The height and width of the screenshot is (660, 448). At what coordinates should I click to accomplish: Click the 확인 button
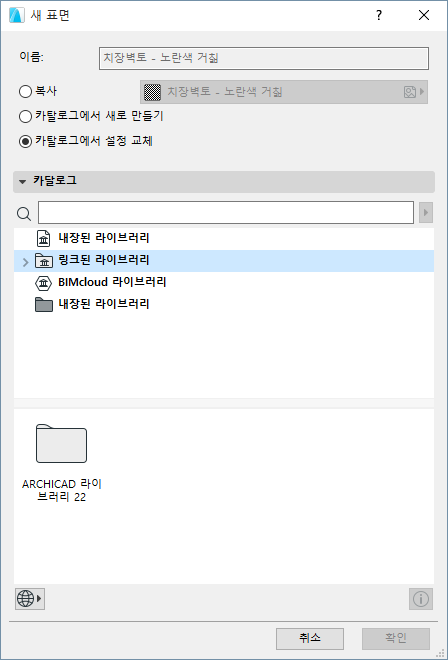pos(396,639)
